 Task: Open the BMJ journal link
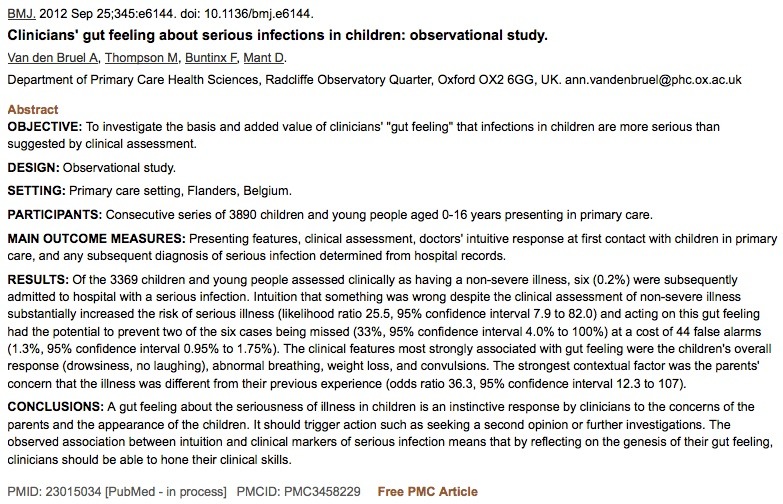[21, 13]
